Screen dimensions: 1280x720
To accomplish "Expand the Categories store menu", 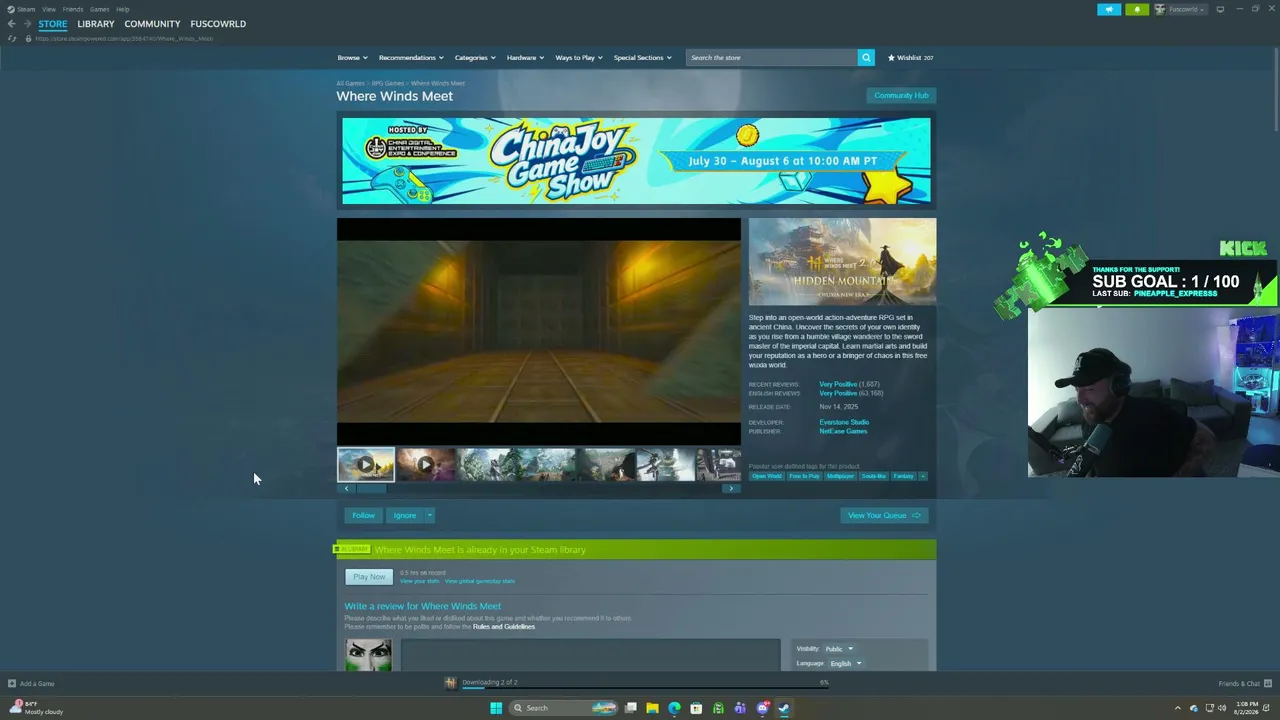I will click(475, 58).
